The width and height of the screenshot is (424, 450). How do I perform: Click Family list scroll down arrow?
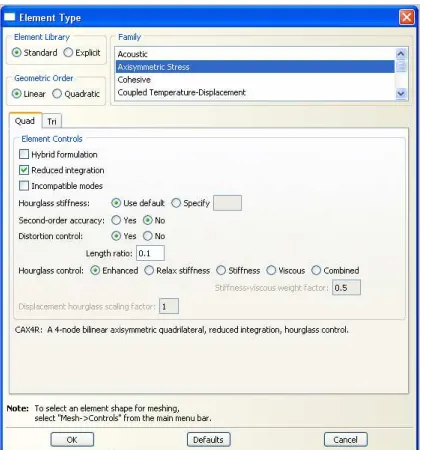pos(401,94)
